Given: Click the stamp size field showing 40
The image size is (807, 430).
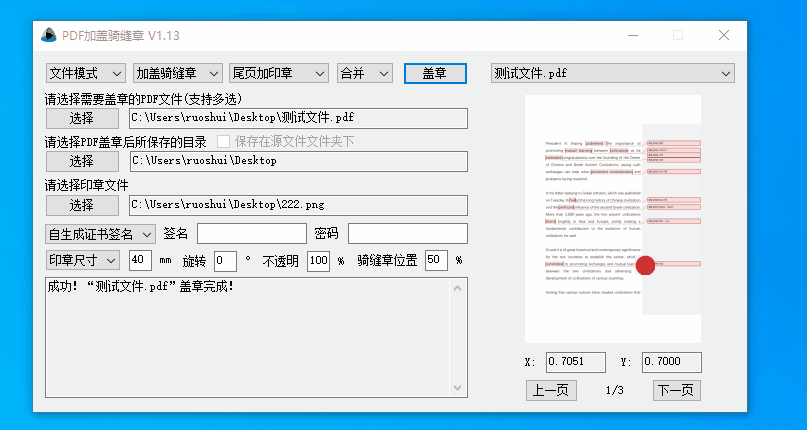Looking at the screenshot, I should [x=141, y=261].
